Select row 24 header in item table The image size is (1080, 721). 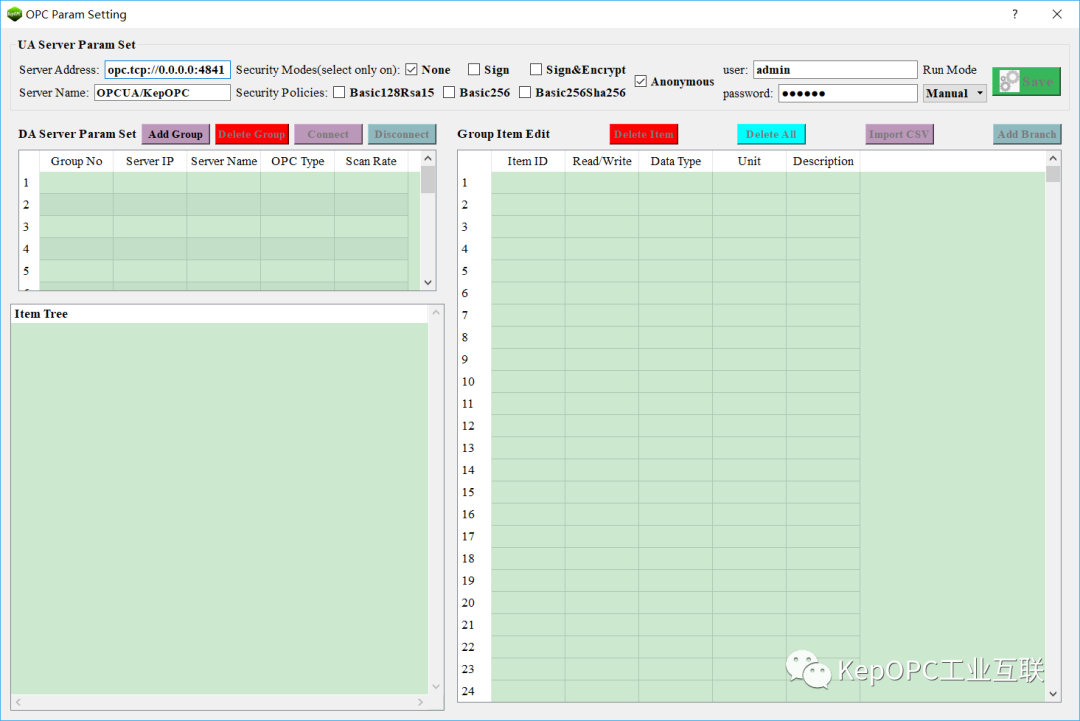pyautogui.click(x=475, y=691)
